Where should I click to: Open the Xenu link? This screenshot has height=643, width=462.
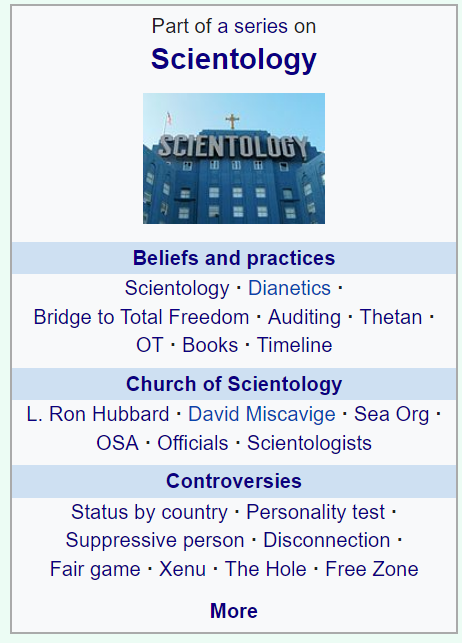tap(182, 569)
